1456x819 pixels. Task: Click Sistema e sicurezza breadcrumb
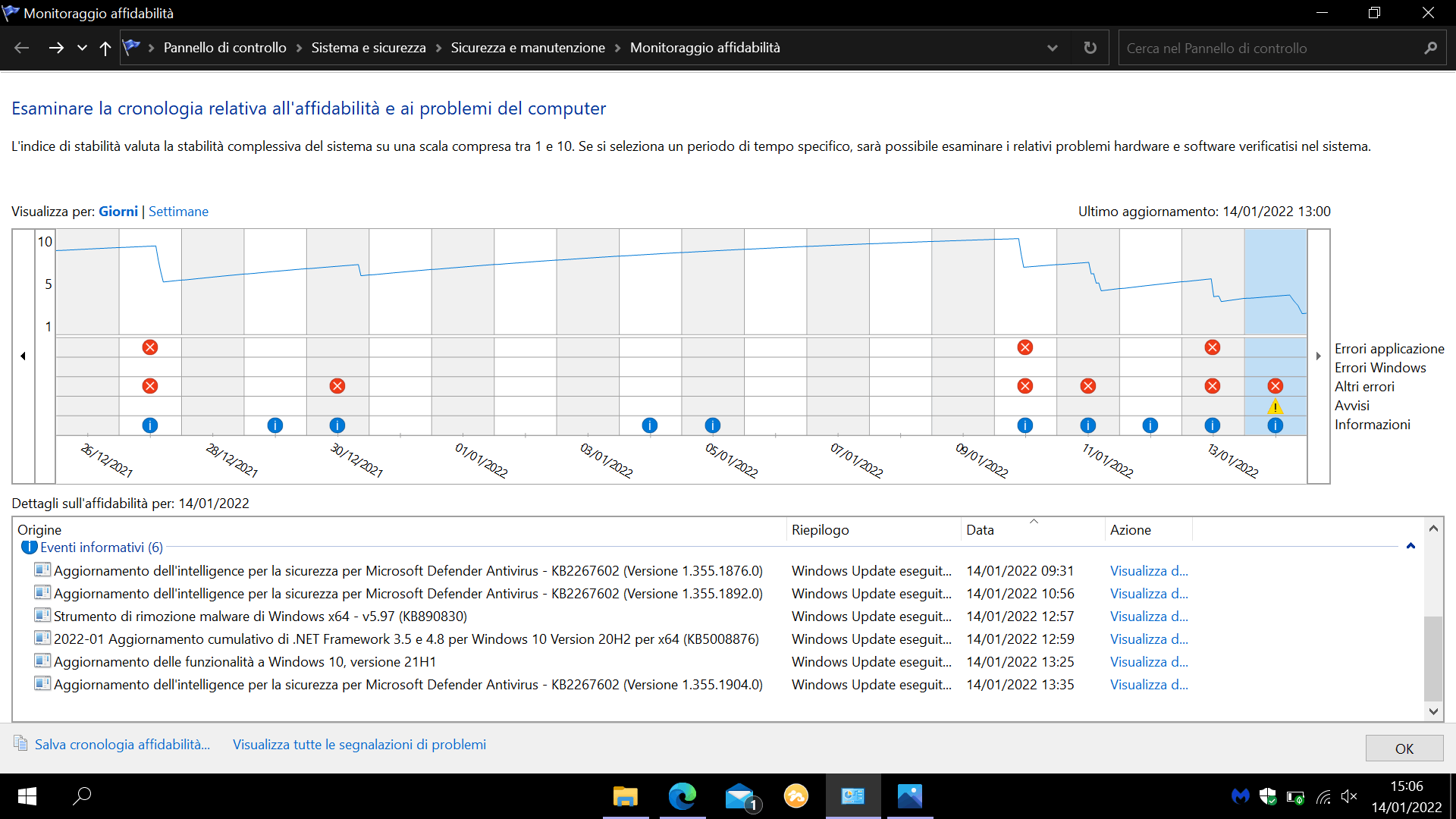[369, 48]
